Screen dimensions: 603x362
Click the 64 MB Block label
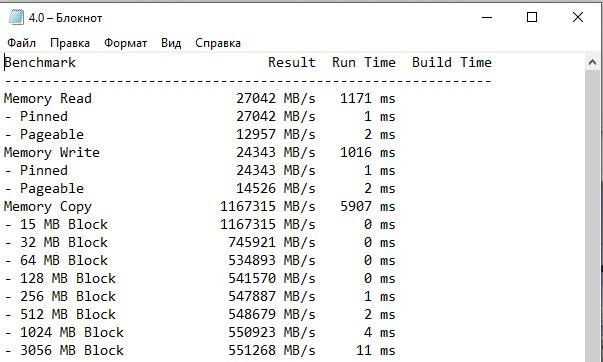pos(64,260)
